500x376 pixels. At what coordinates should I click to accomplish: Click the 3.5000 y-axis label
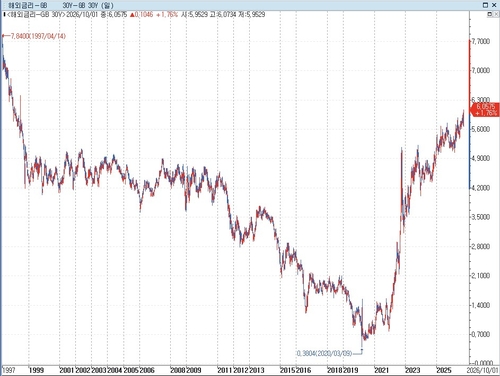(481, 217)
